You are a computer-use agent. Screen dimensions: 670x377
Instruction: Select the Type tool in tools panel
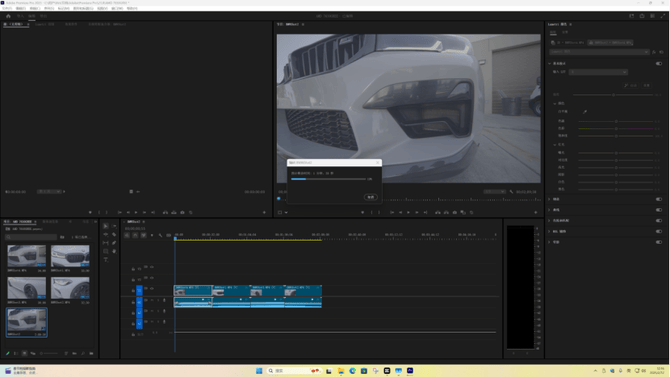click(106, 260)
